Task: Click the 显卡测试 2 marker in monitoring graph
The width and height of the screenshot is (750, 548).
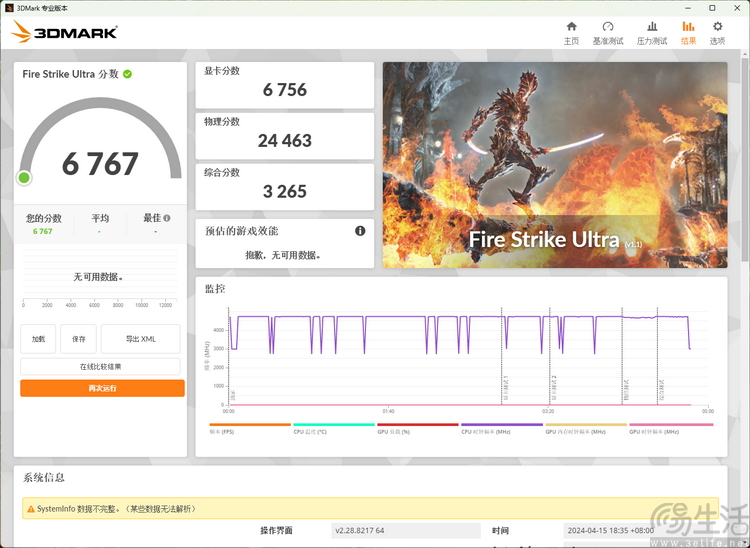Action: 554,388
